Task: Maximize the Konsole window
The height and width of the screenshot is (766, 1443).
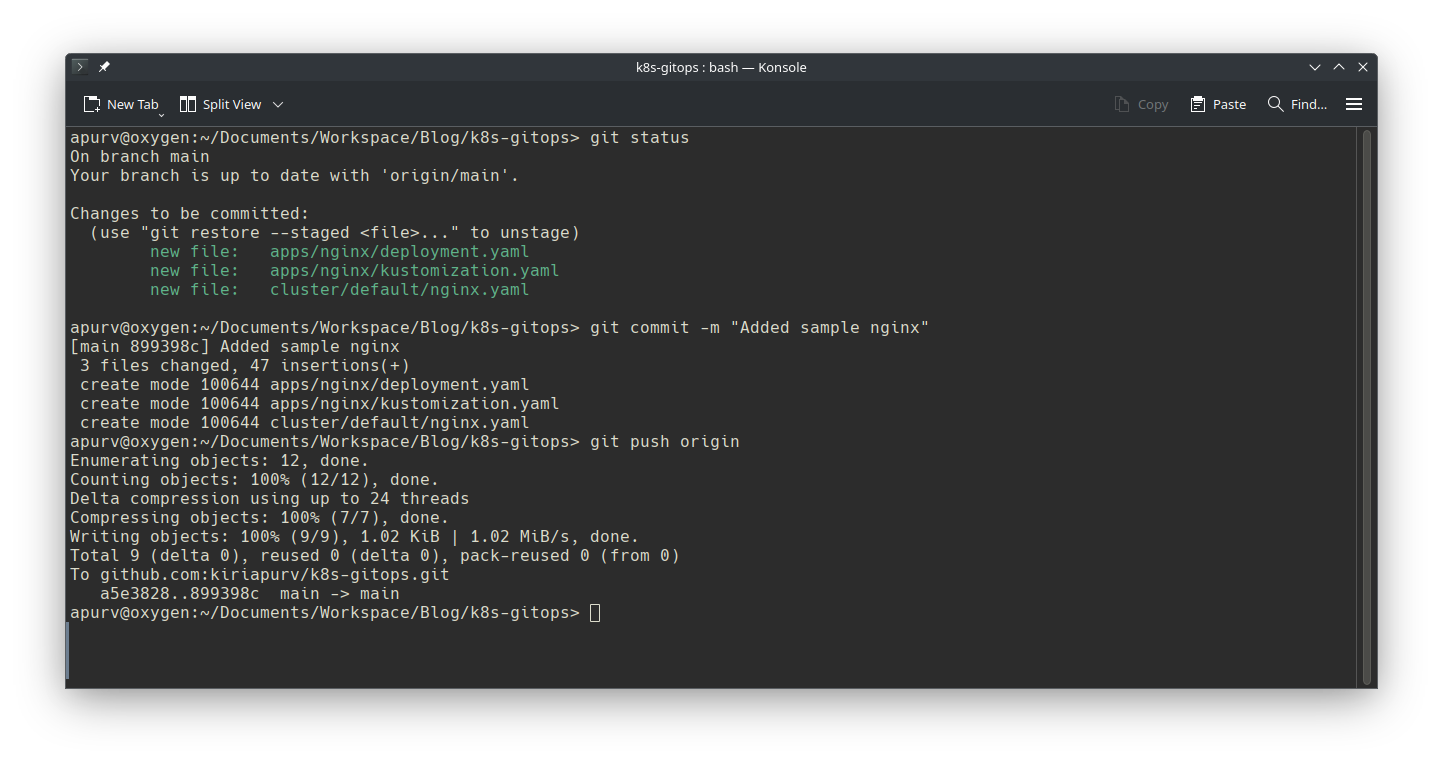Action: pos(1339,67)
